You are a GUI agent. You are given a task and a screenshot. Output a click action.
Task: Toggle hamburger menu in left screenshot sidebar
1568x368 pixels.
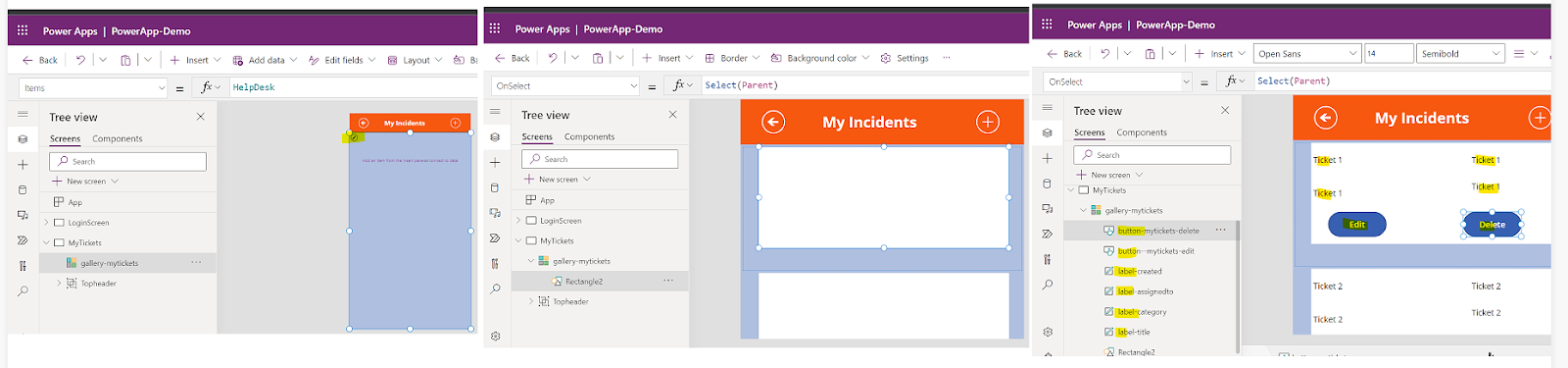(23, 114)
